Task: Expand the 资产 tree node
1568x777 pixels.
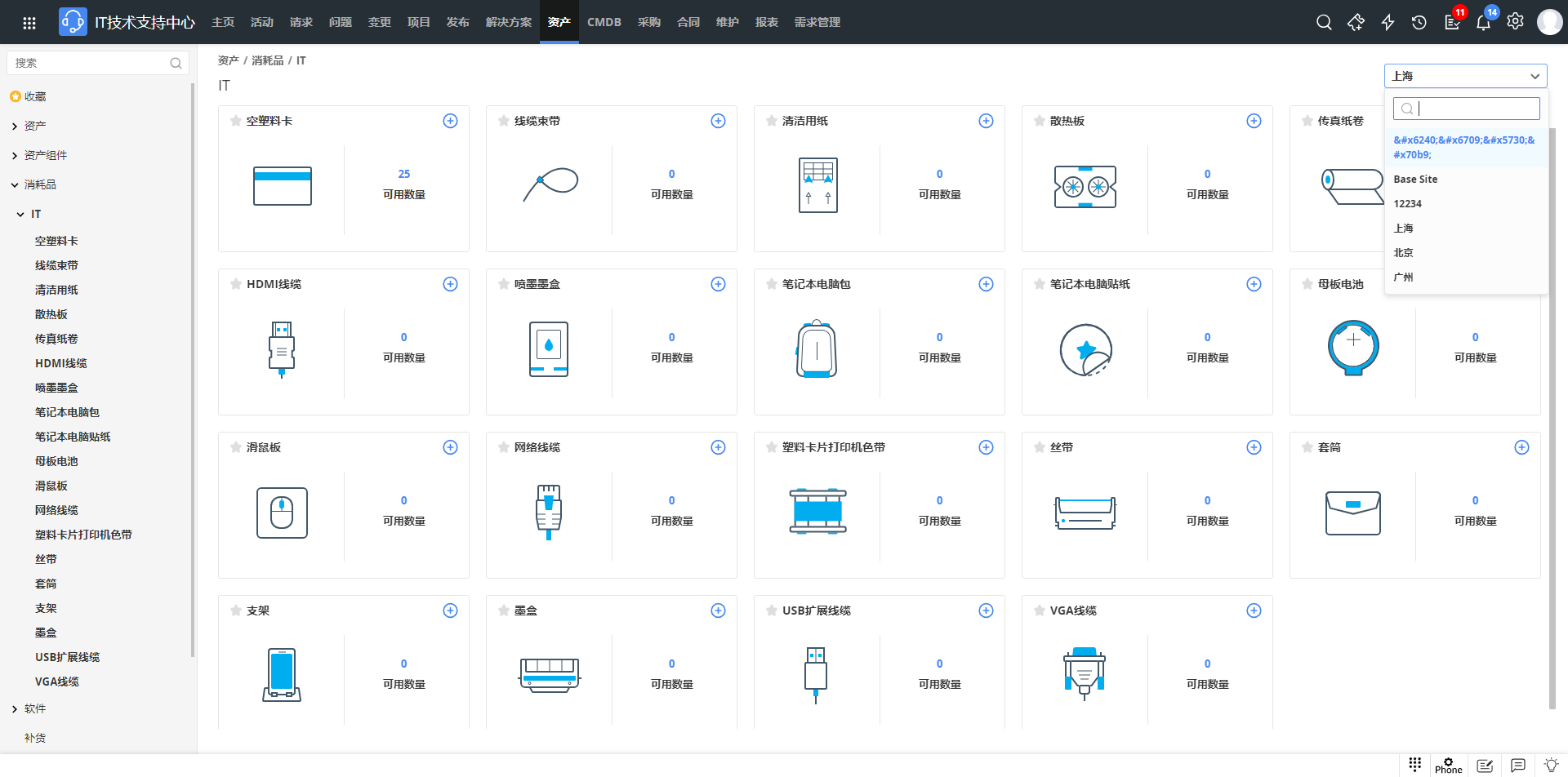Action: point(15,127)
